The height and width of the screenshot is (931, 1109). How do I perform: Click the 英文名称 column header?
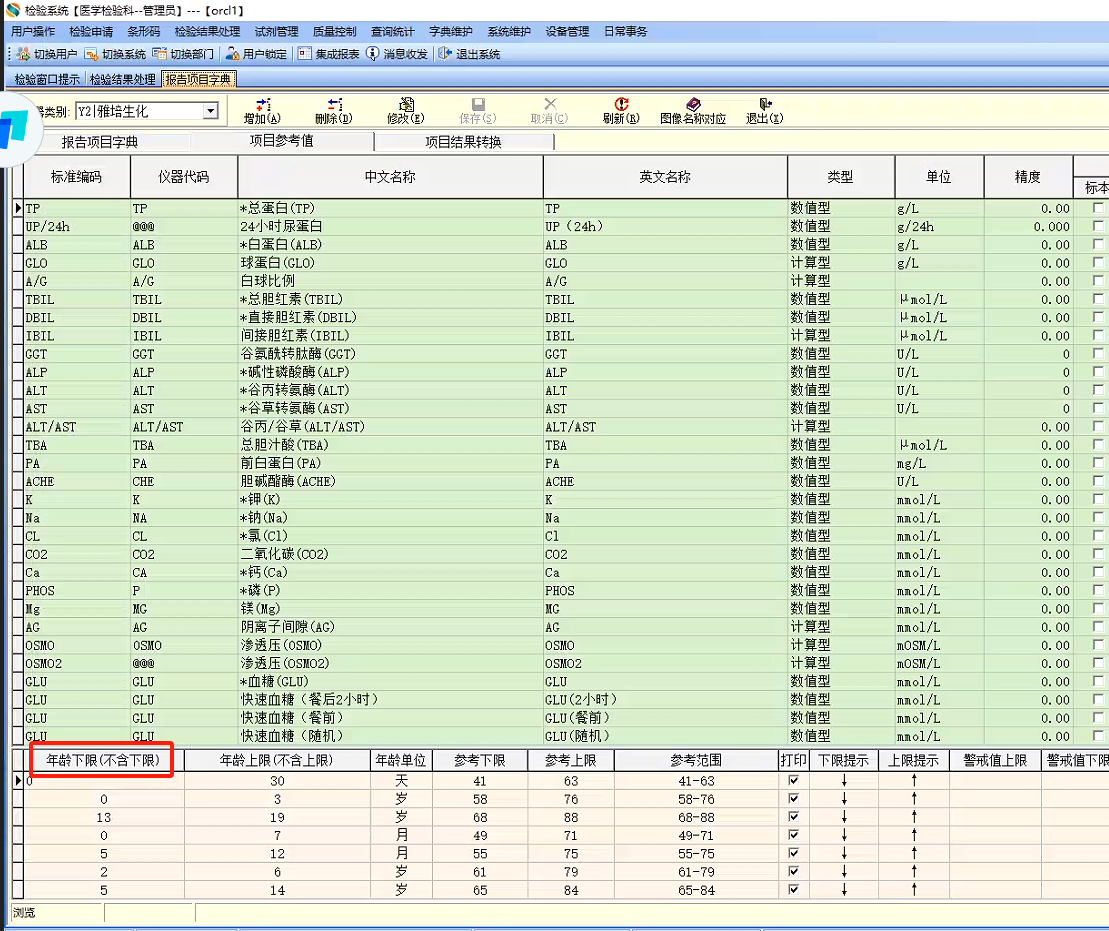tap(665, 177)
